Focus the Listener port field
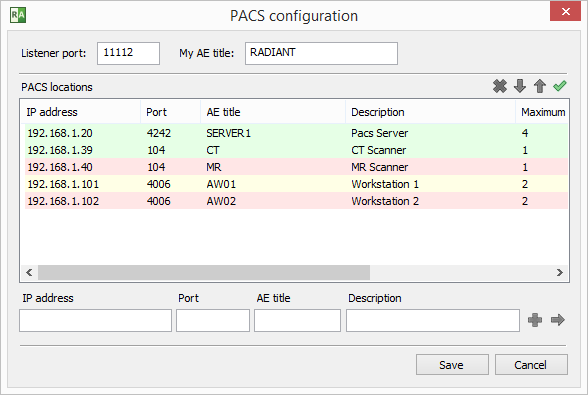This screenshot has height=395, width=588. coord(128,53)
